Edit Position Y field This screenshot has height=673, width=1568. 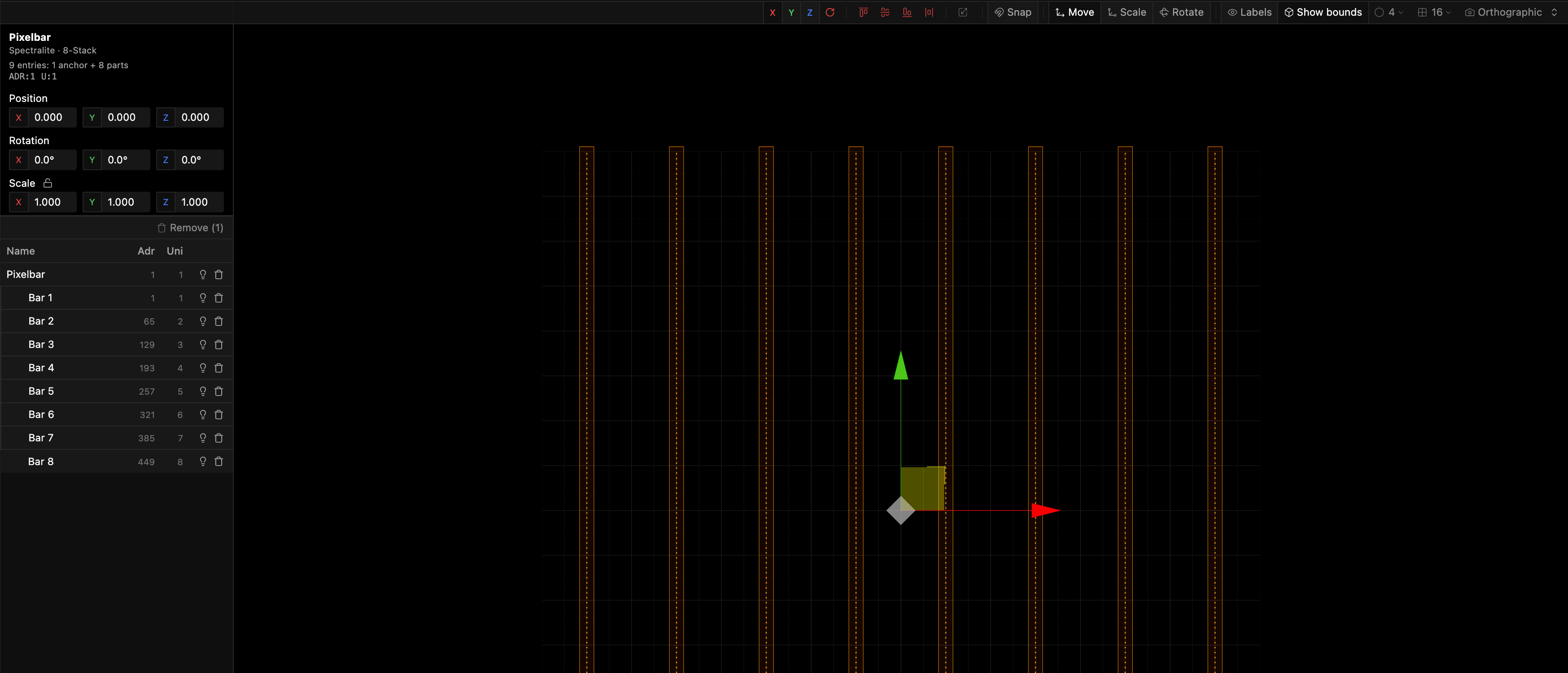coord(116,118)
